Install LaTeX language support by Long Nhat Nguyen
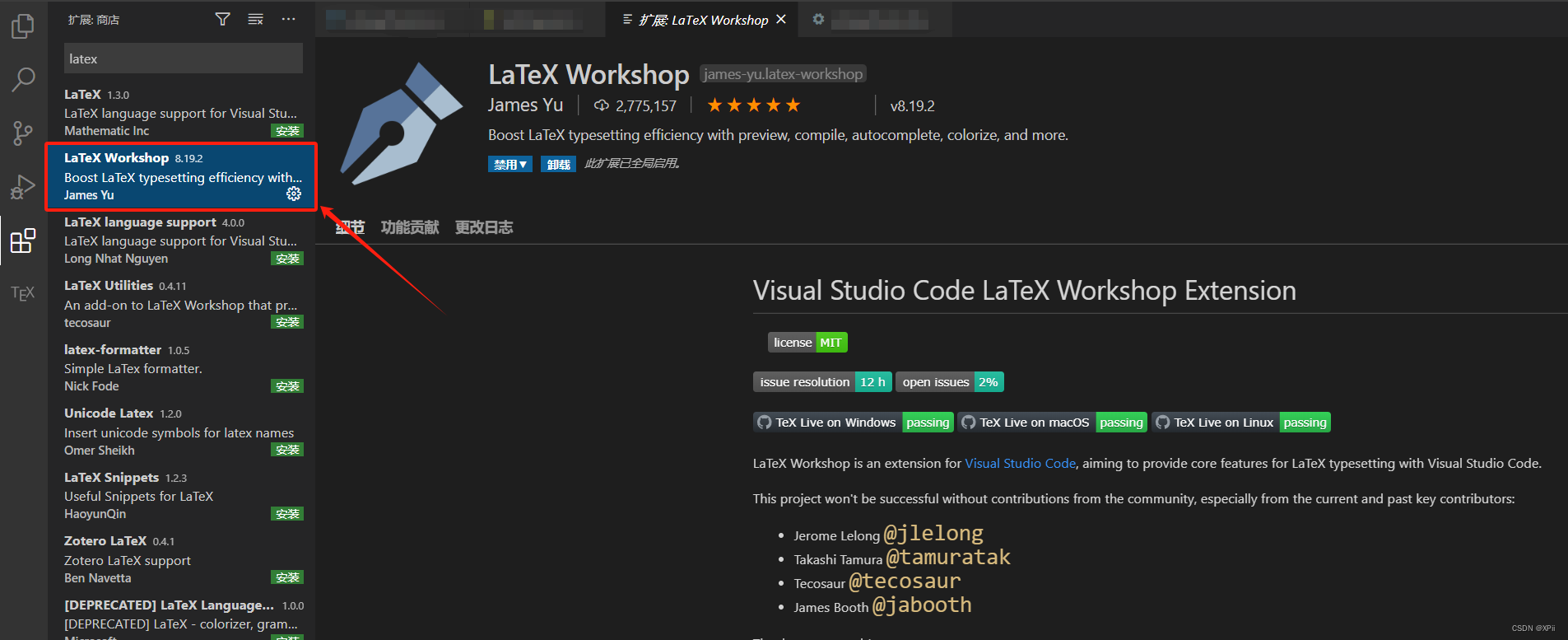The image size is (1568, 640). click(287, 259)
